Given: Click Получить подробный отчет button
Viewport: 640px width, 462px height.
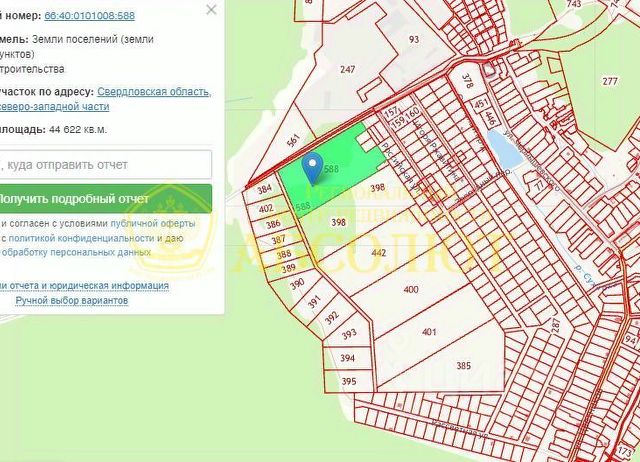Looking at the screenshot, I should point(105,199).
